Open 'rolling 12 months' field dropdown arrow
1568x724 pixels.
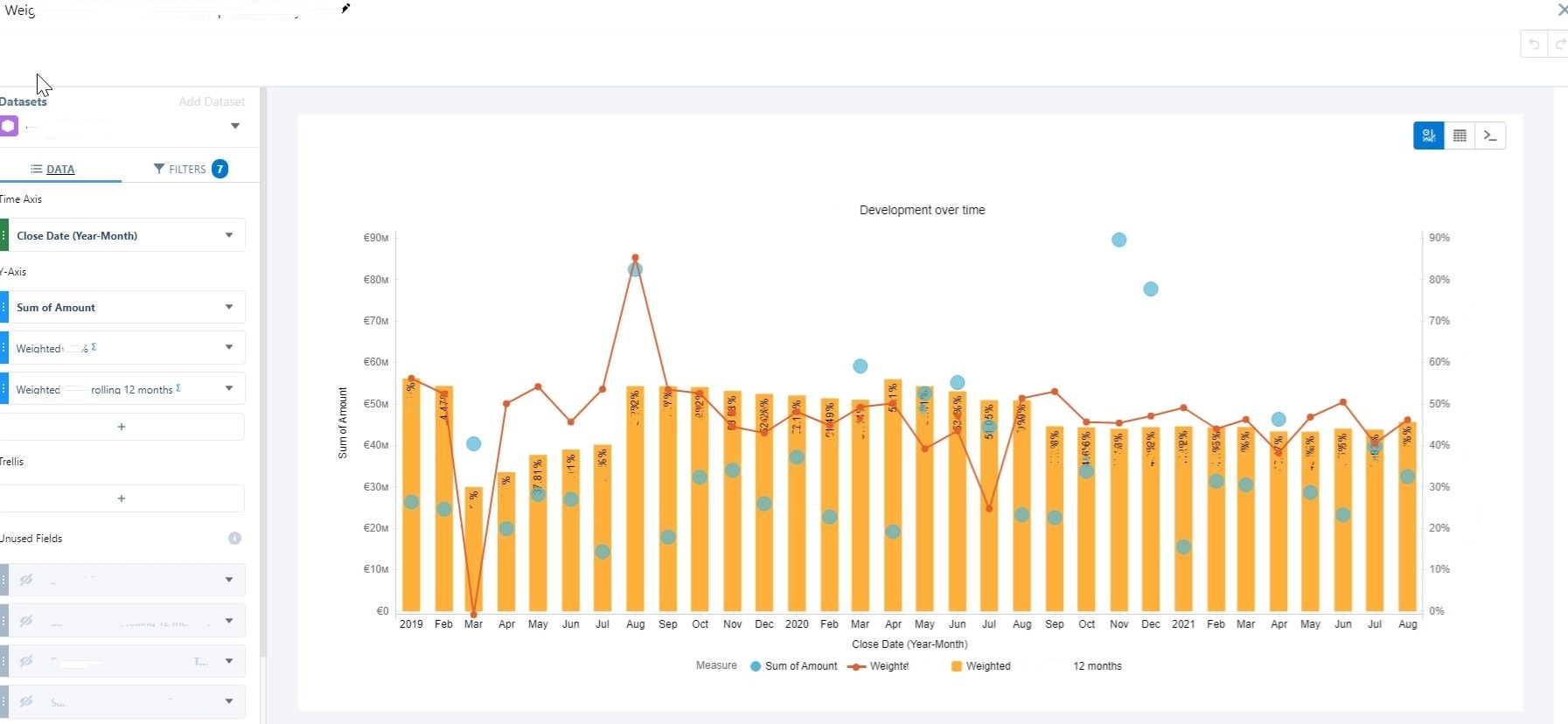point(229,388)
